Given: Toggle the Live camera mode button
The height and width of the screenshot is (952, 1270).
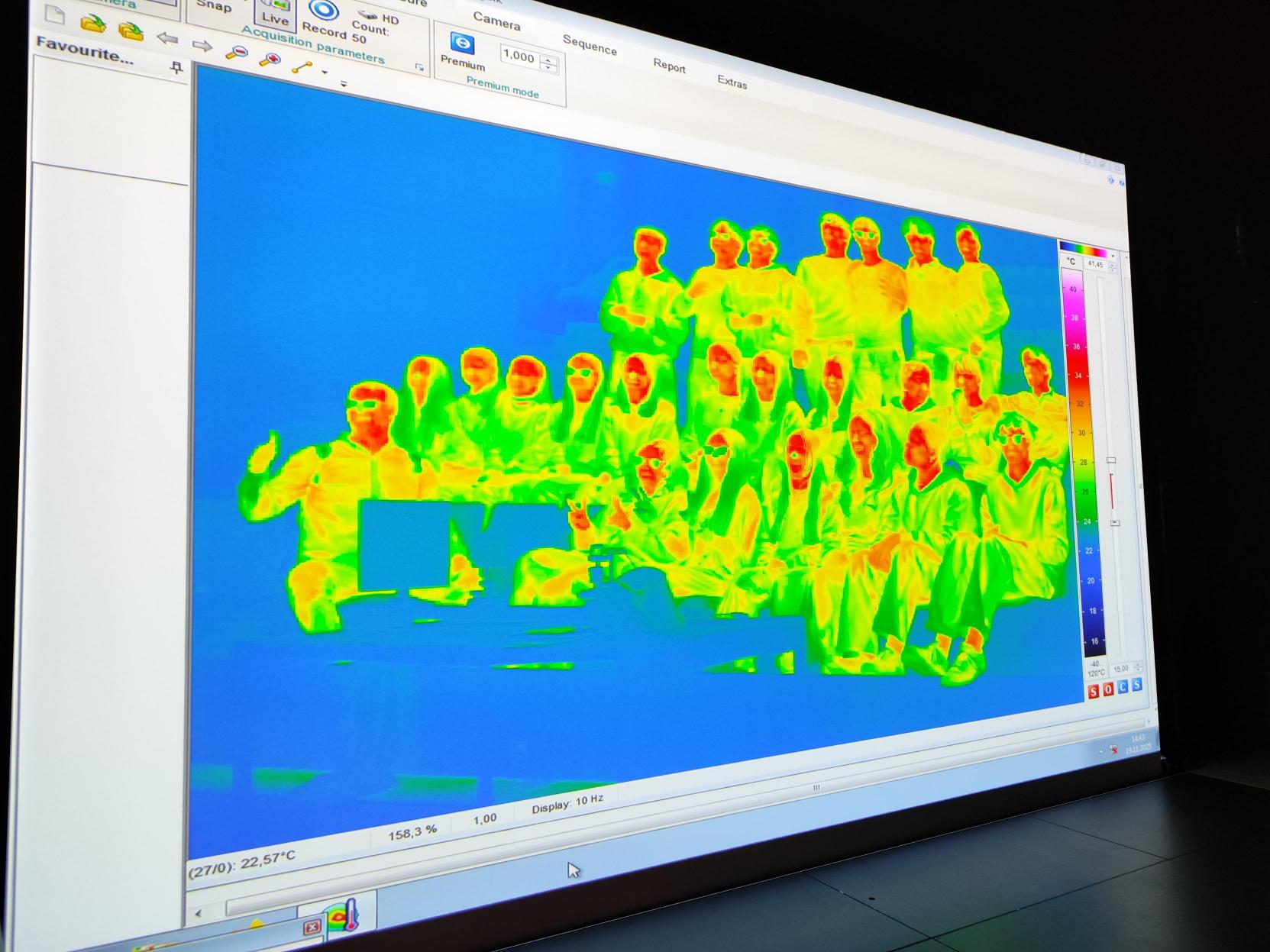Looking at the screenshot, I should click(274, 14).
